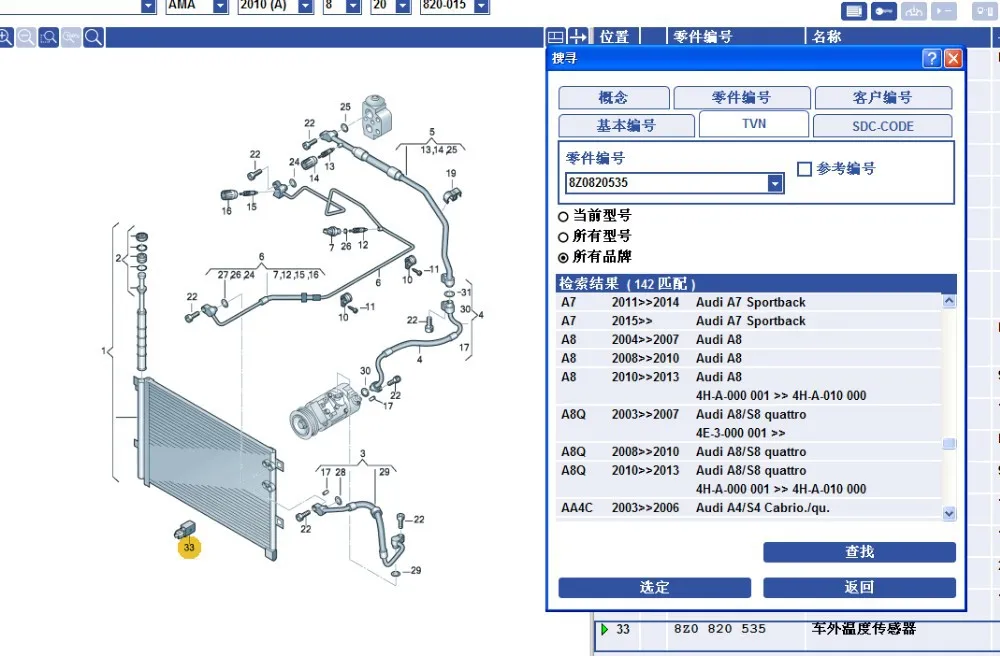Click the plain magnifier fit-view icon
Image resolution: width=1000 pixels, height=656 pixels.
pos(93,37)
